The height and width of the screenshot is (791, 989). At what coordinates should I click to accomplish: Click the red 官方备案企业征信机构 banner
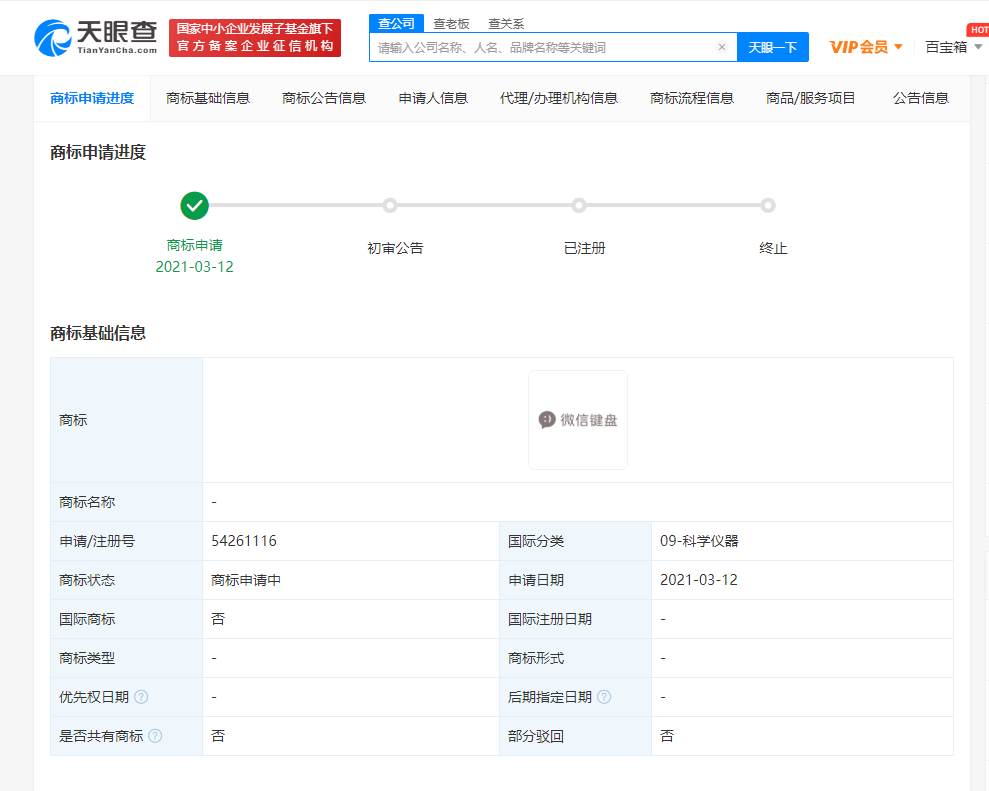pos(255,38)
